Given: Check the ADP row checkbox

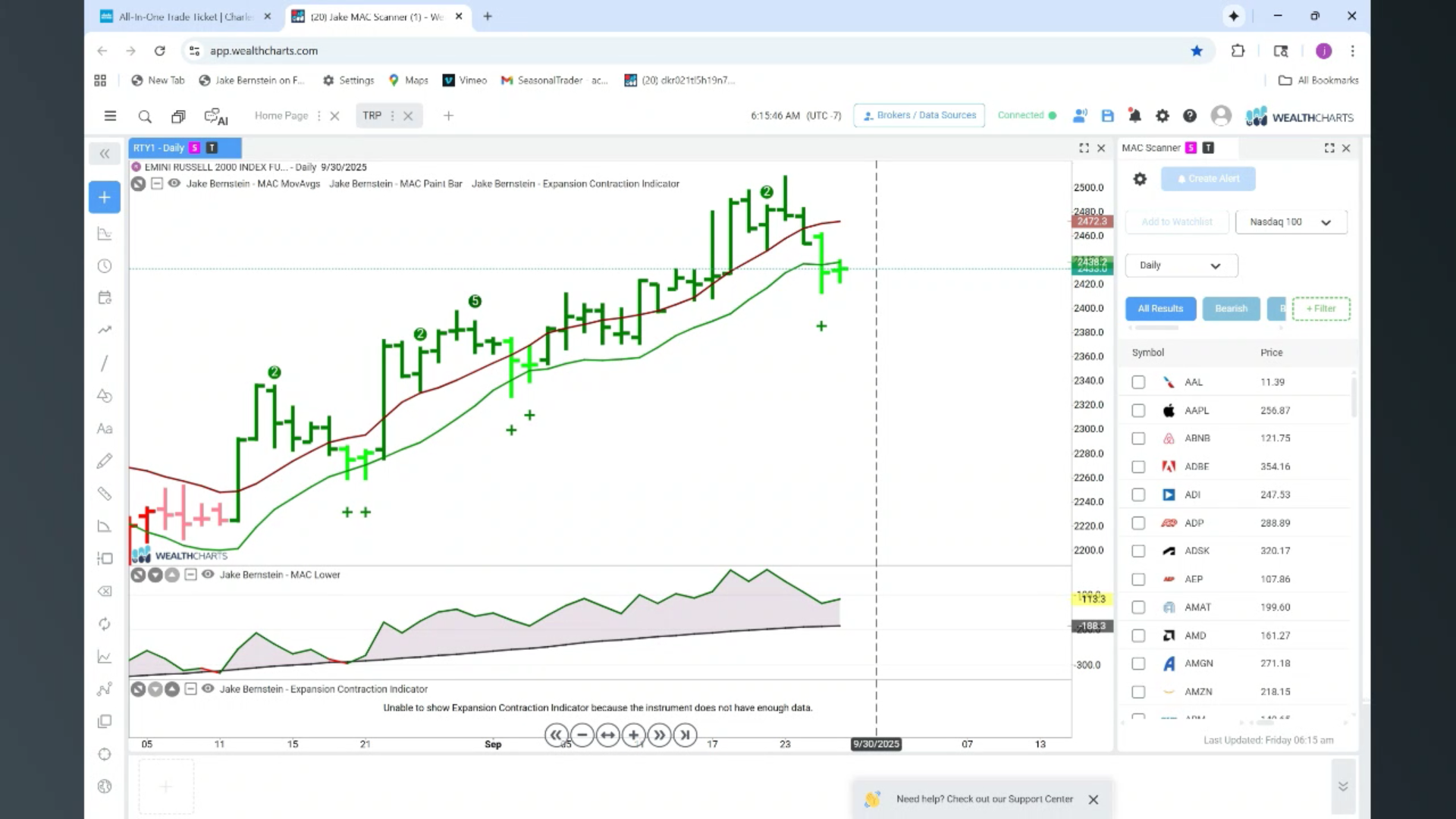Looking at the screenshot, I should [1138, 523].
